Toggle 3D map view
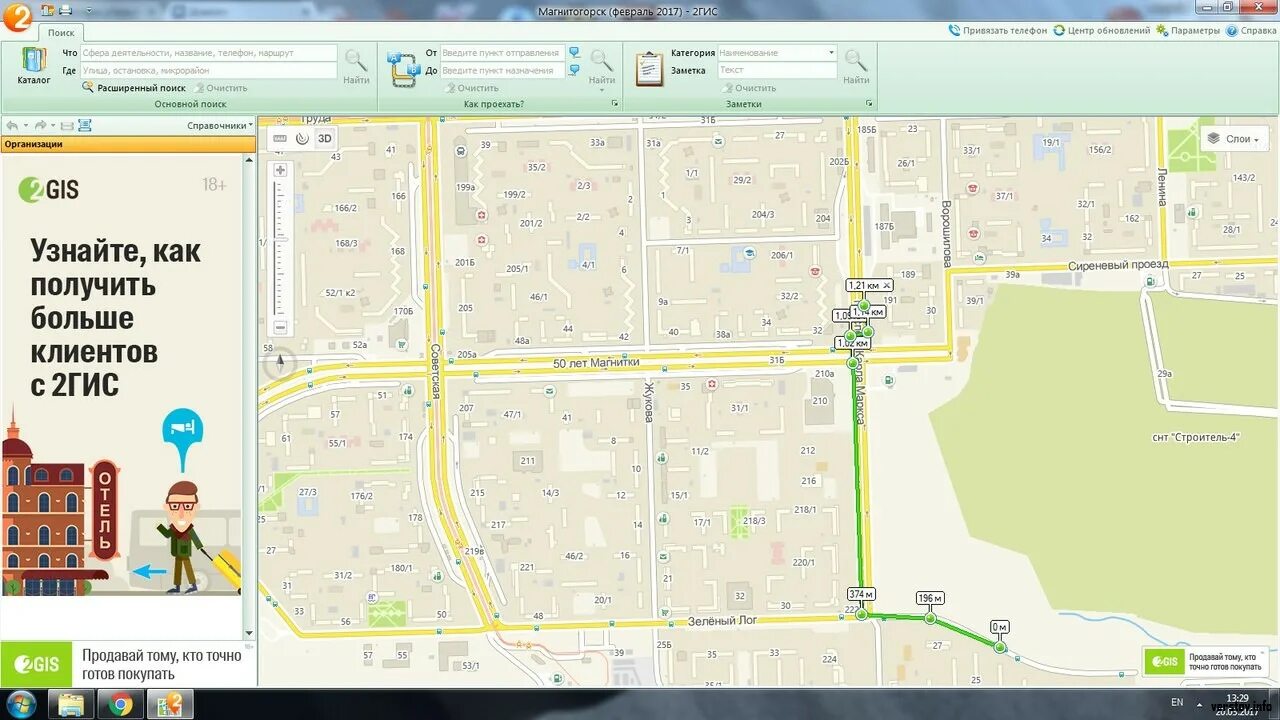 pos(324,139)
